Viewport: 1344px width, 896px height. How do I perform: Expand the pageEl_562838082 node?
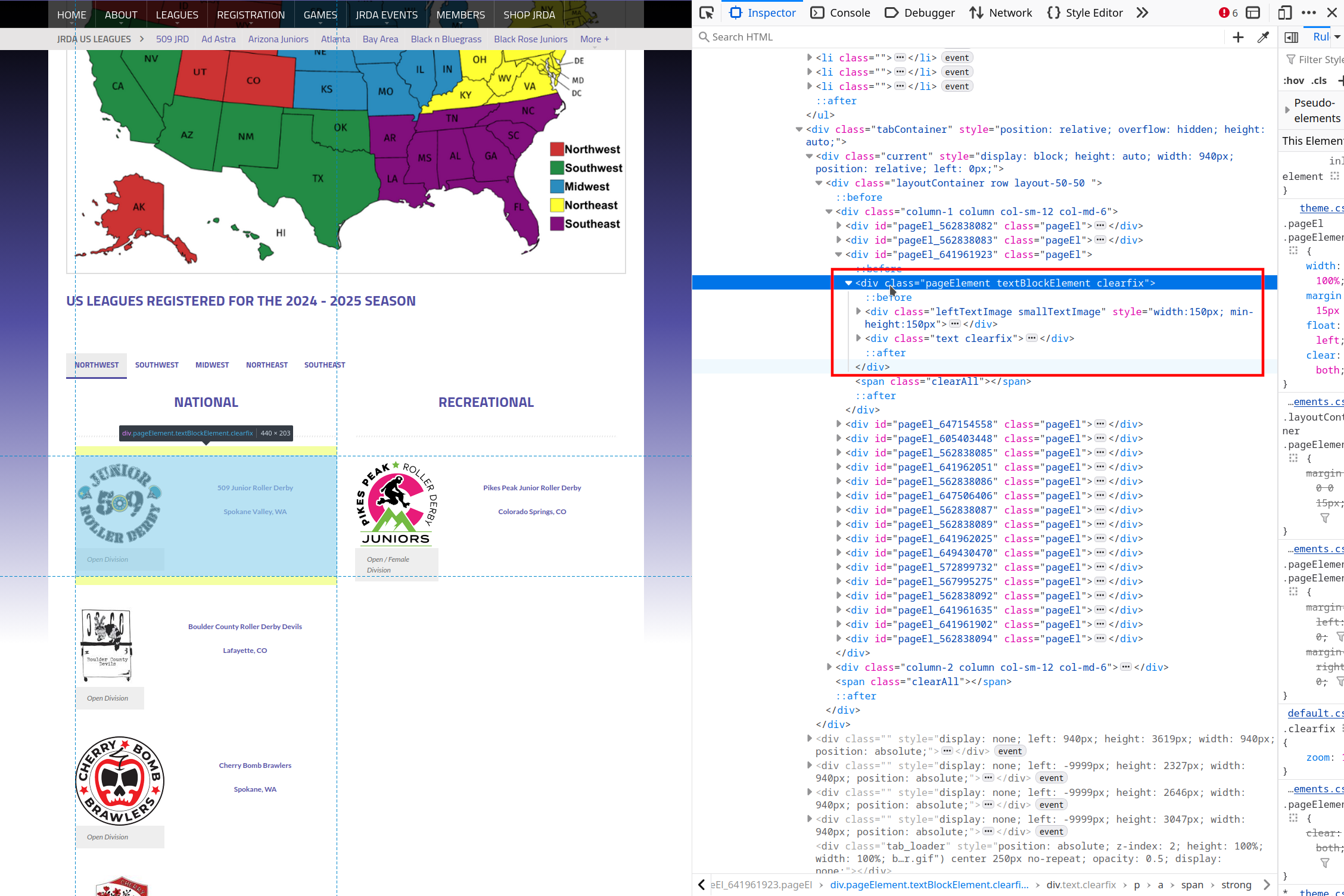click(839, 226)
